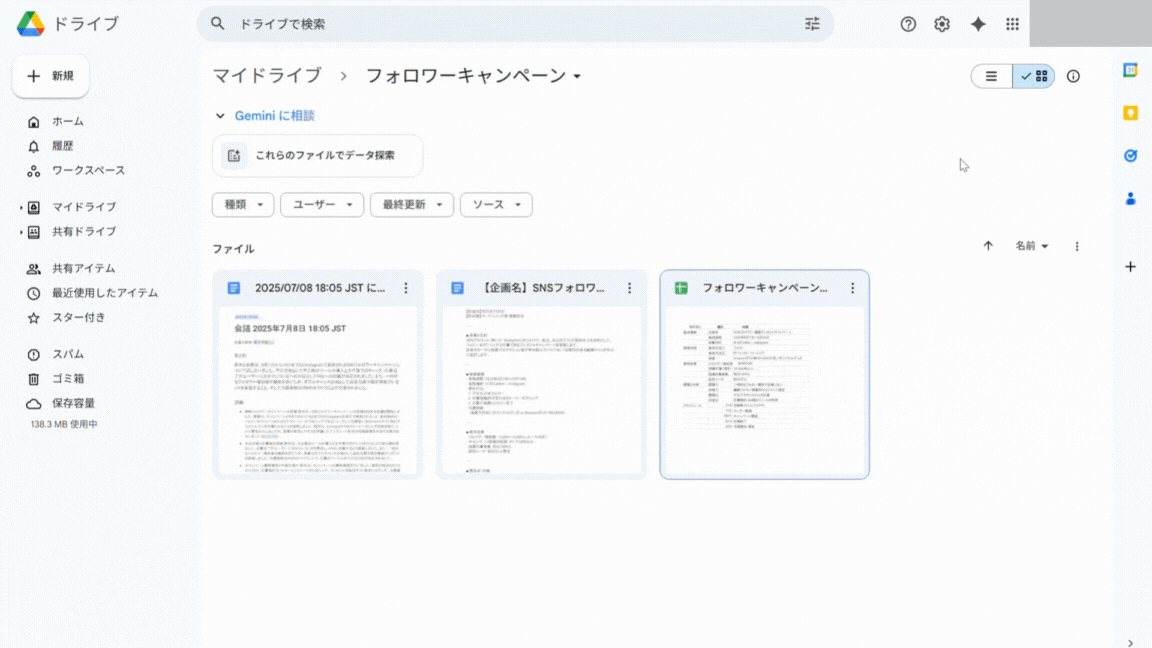The width and height of the screenshot is (1152, 648).
Task: Switch to grid view layout
Action: (1034, 76)
